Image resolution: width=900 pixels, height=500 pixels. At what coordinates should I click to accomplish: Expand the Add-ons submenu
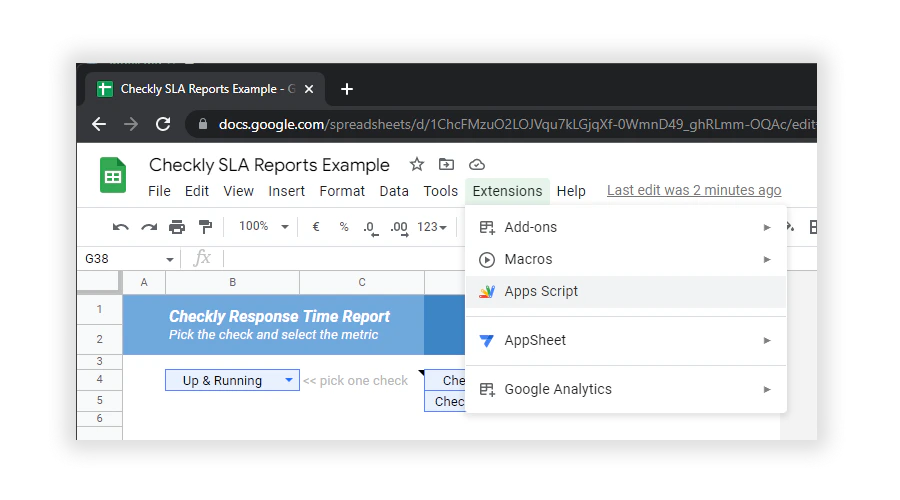tap(626, 227)
